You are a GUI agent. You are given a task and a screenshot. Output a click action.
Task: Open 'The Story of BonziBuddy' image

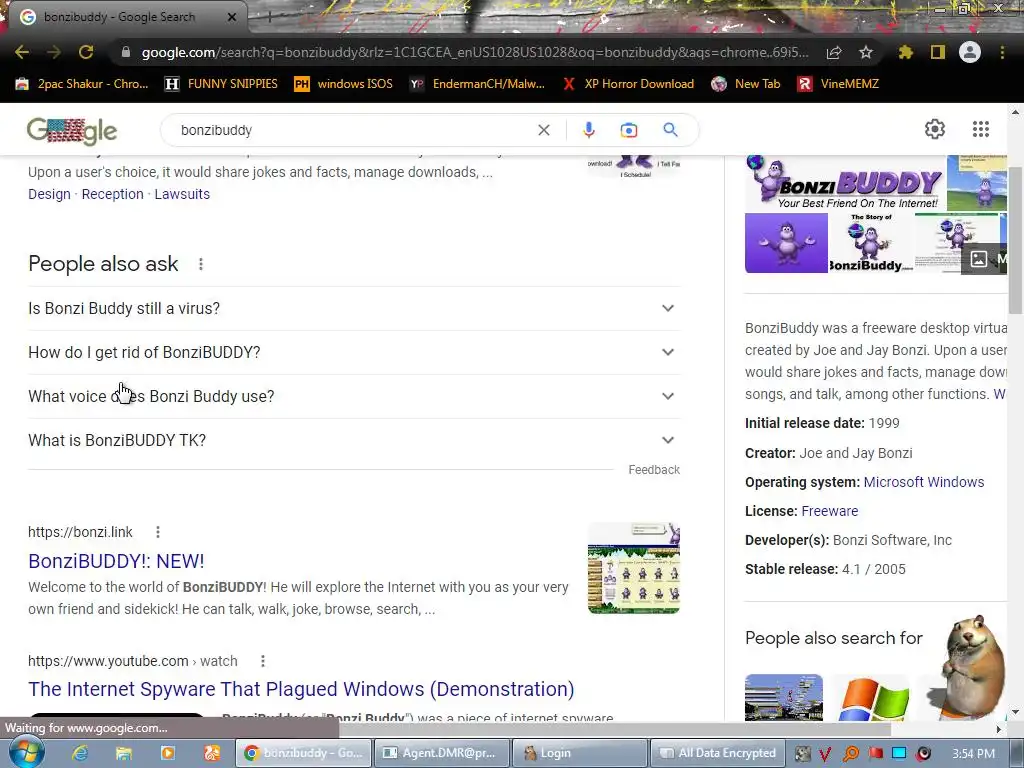point(871,243)
